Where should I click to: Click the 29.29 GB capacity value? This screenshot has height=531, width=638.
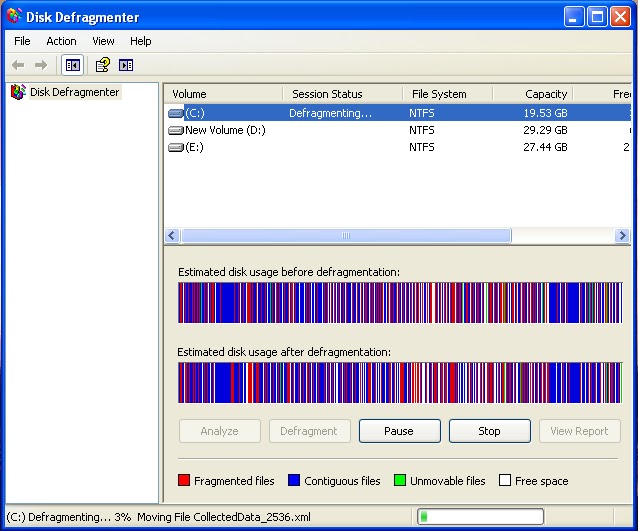click(x=545, y=130)
